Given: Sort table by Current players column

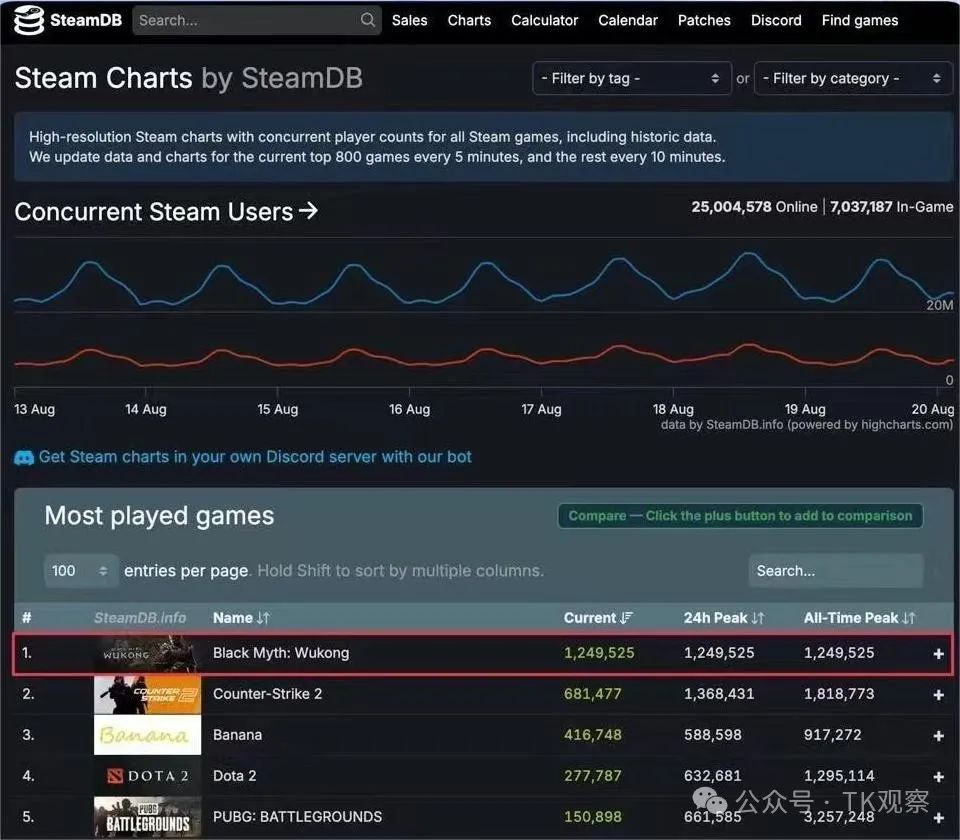Looking at the screenshot, I should (x=598, y=618).
